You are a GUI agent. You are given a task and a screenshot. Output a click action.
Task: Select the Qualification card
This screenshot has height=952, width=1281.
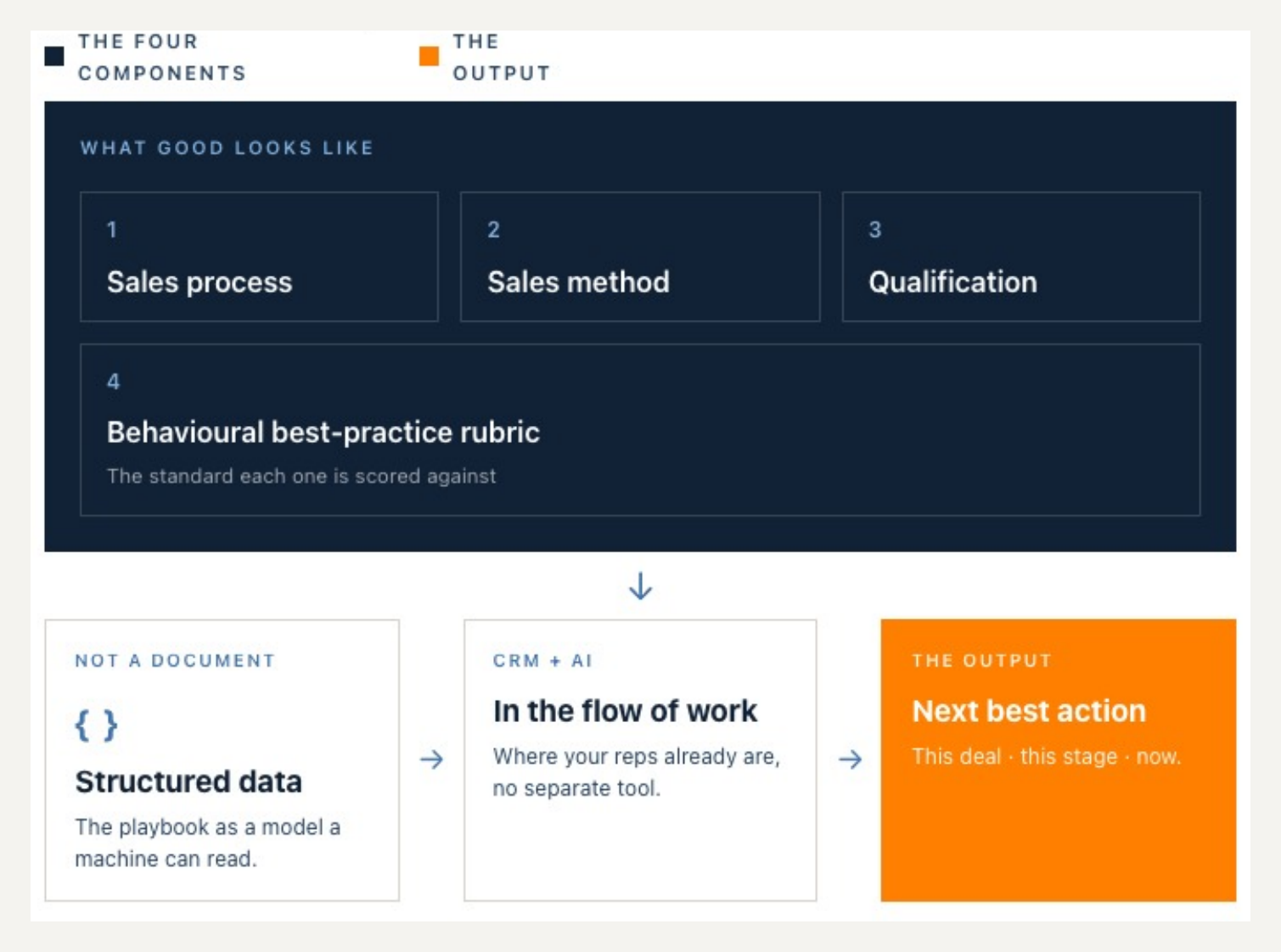[x=1021, y=256]
